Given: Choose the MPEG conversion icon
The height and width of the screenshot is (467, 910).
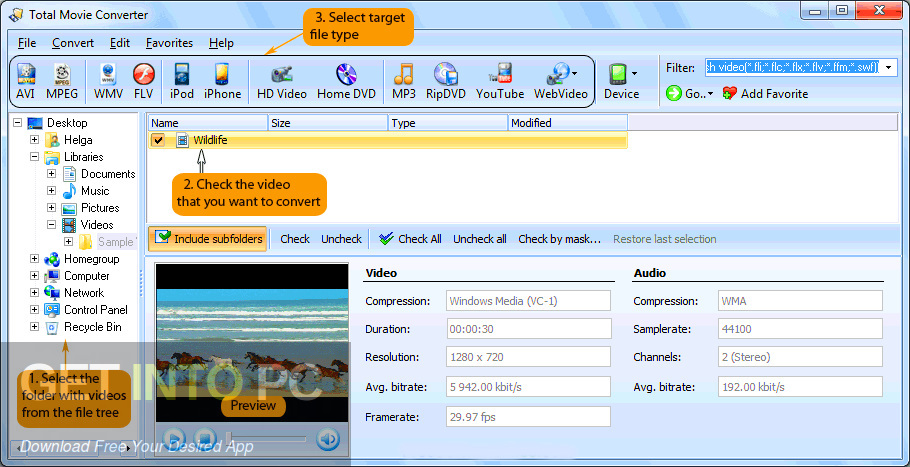Looking at the screenshot, I should tap(62, 81).
